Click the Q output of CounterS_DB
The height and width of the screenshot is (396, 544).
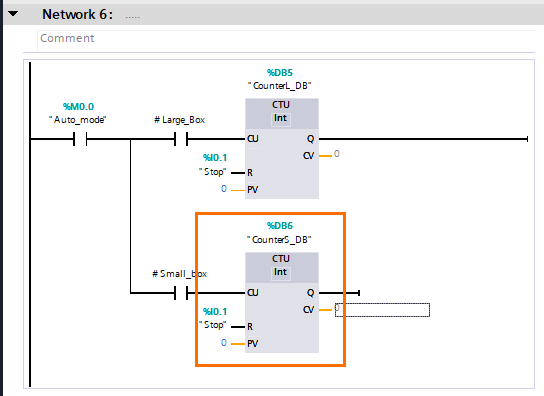[x=311, y=293]
